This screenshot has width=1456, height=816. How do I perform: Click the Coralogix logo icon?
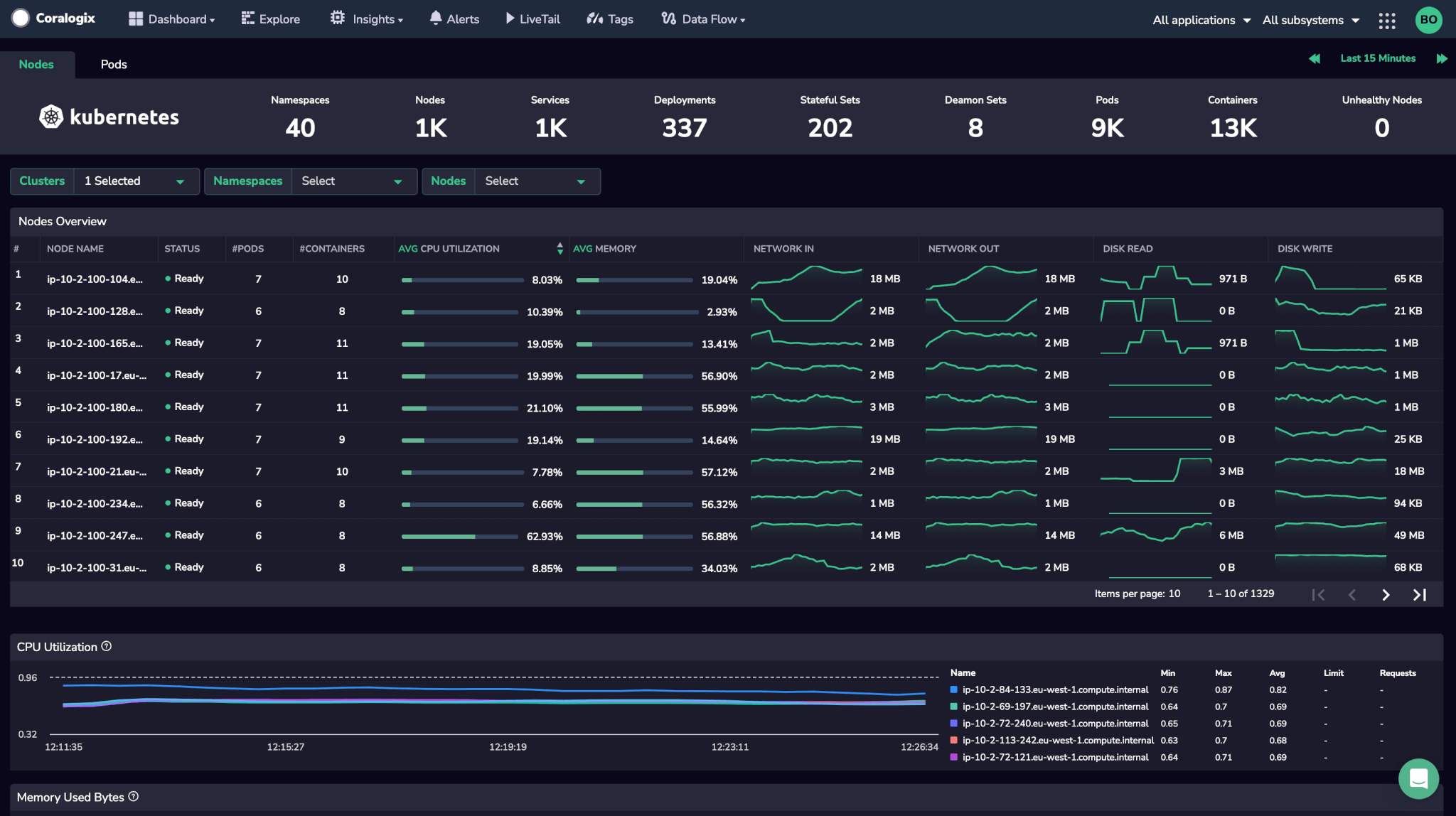(x=21, y=18)
